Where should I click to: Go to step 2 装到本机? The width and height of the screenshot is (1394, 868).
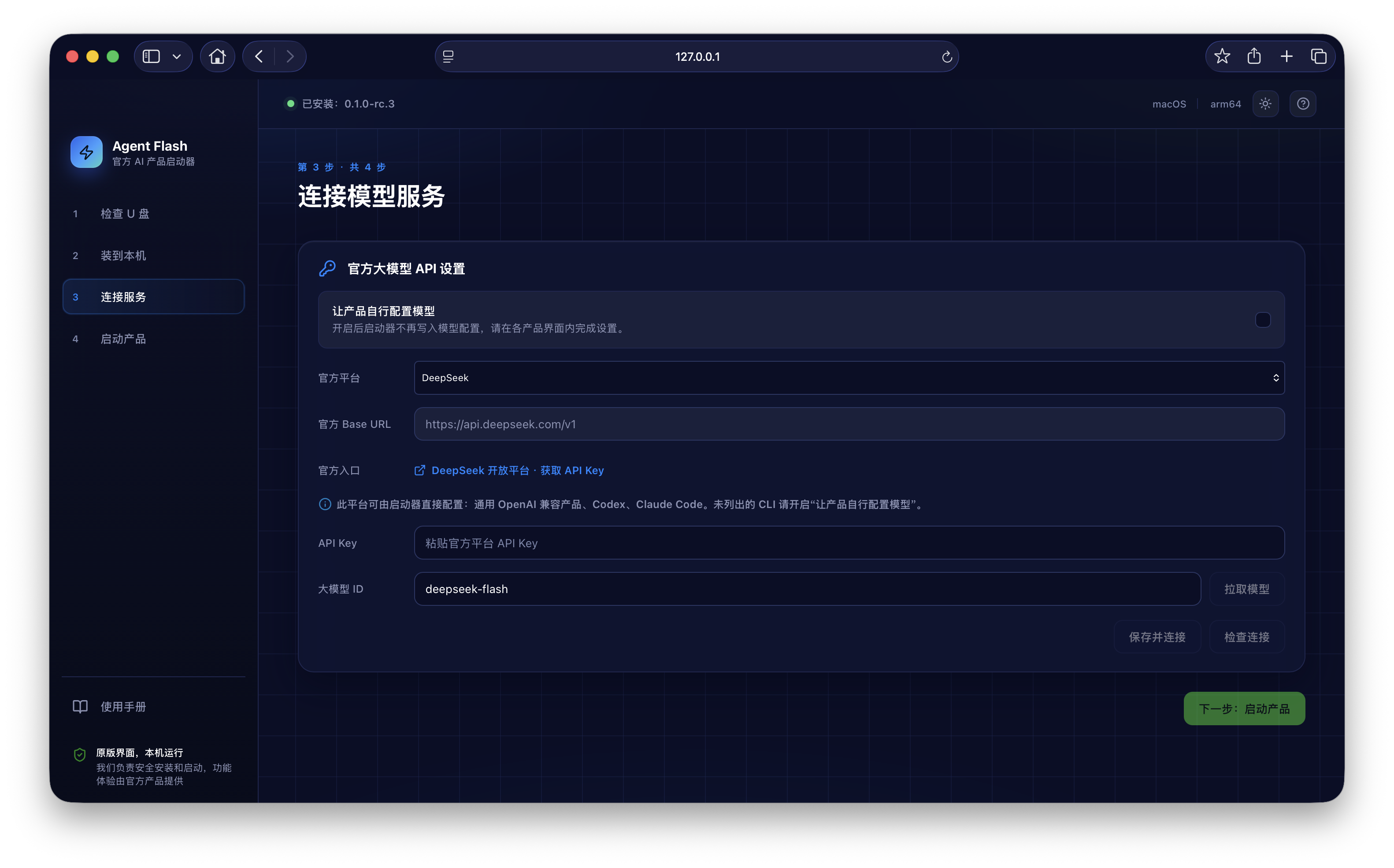[153, 256]
